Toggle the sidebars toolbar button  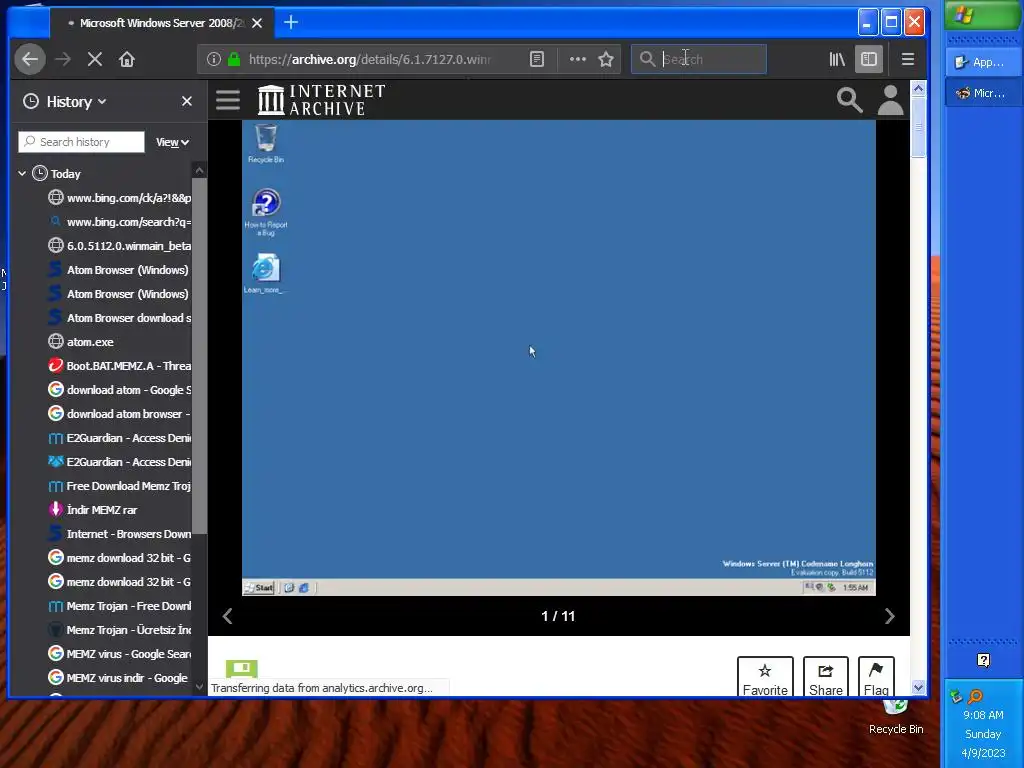coord(869,59)
